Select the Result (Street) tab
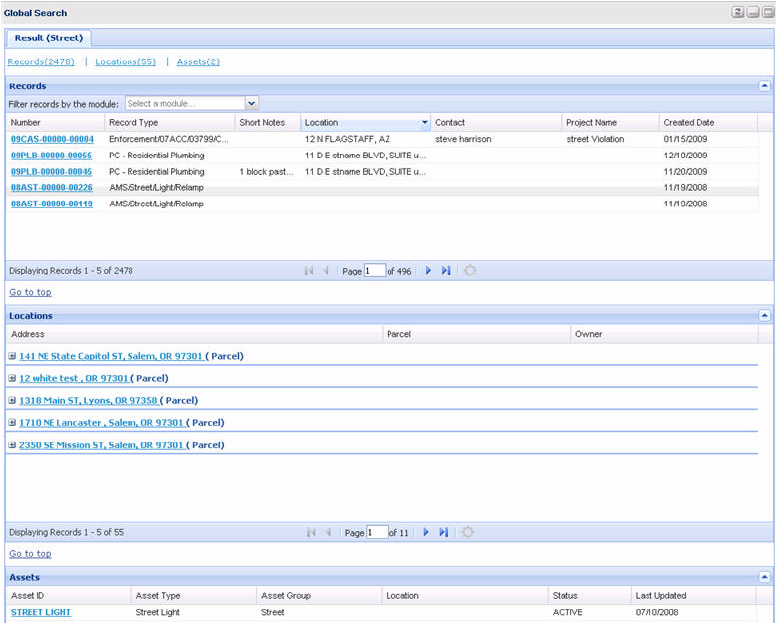776x627 pixels. (49, 38)
